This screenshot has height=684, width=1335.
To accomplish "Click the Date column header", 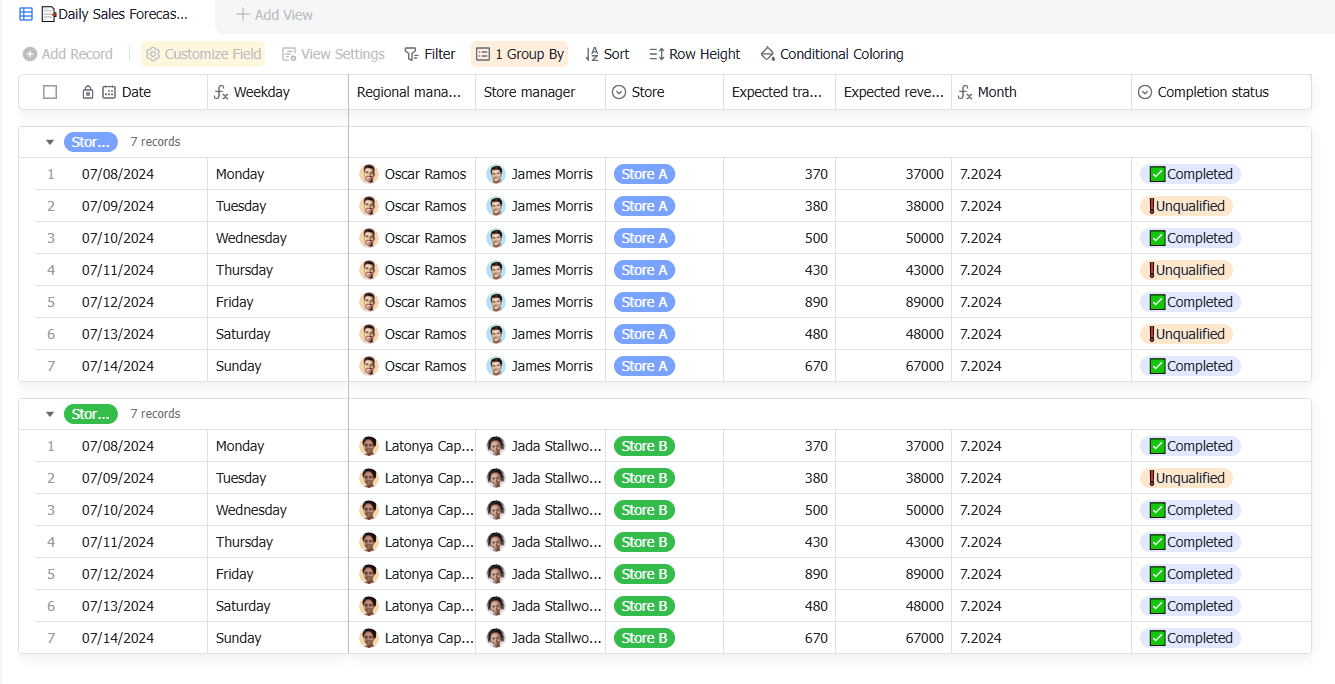I will pos(136,92).
